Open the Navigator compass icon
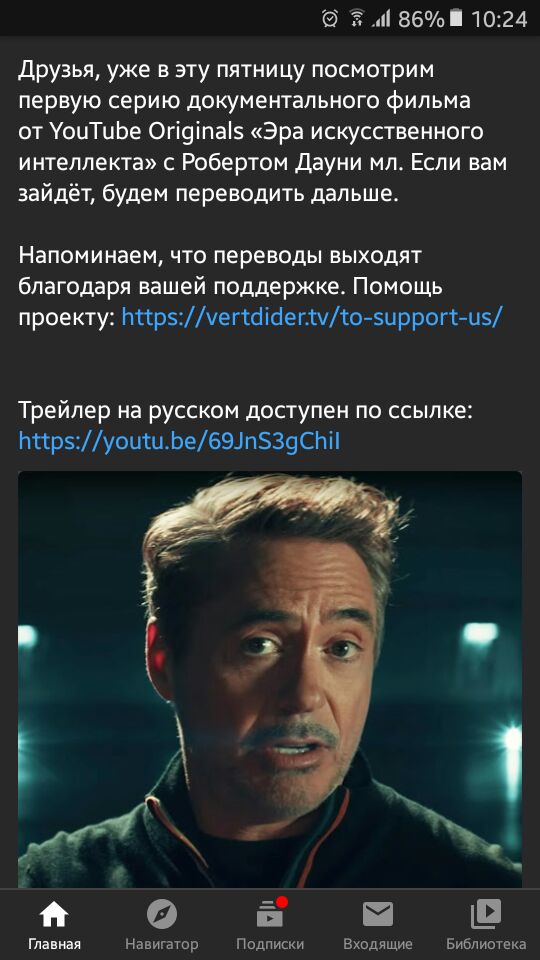This screenshot has height=960, width=540. [x=162, y=915]
